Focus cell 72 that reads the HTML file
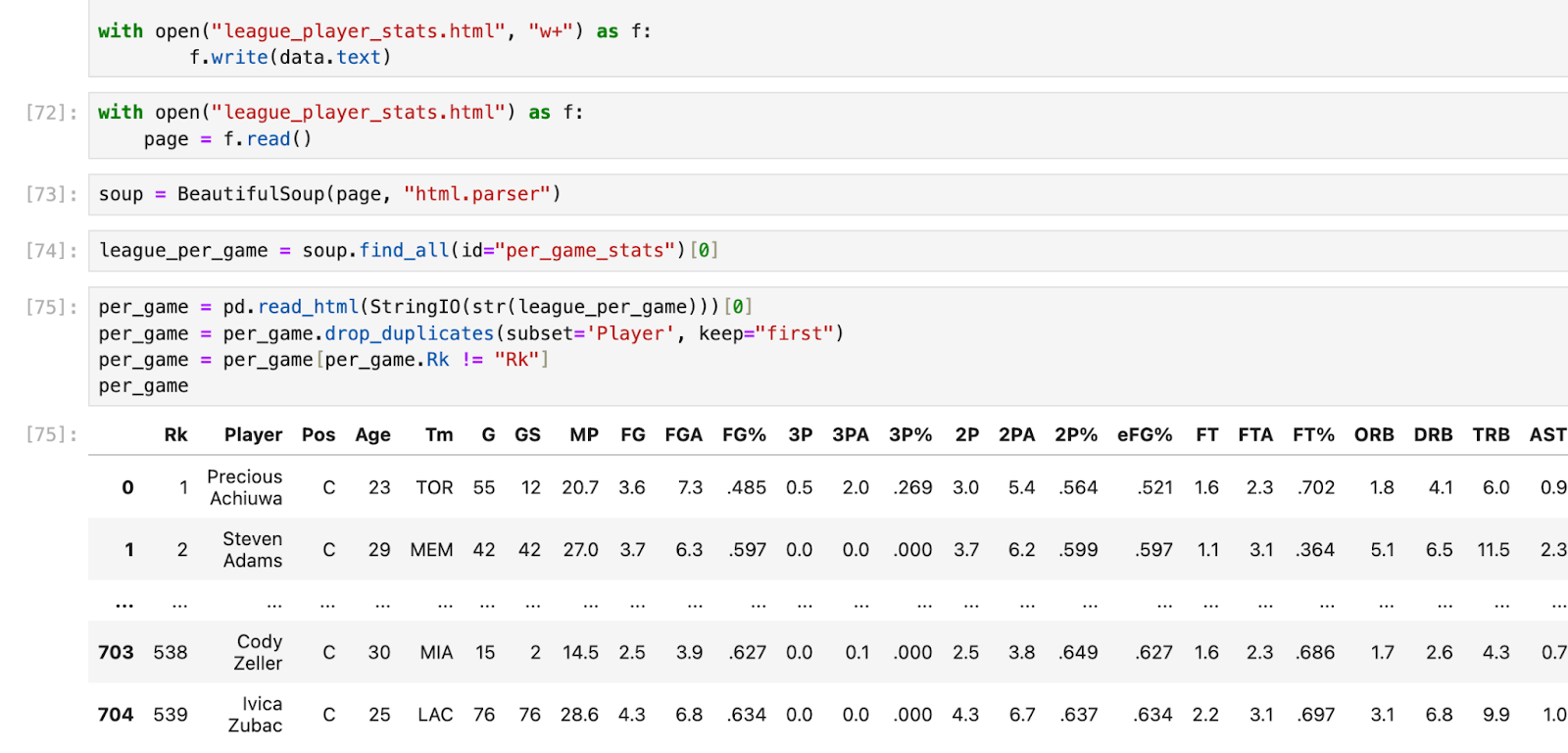The width and height of the screenshot is (1568, 753). tap(686, 125)
